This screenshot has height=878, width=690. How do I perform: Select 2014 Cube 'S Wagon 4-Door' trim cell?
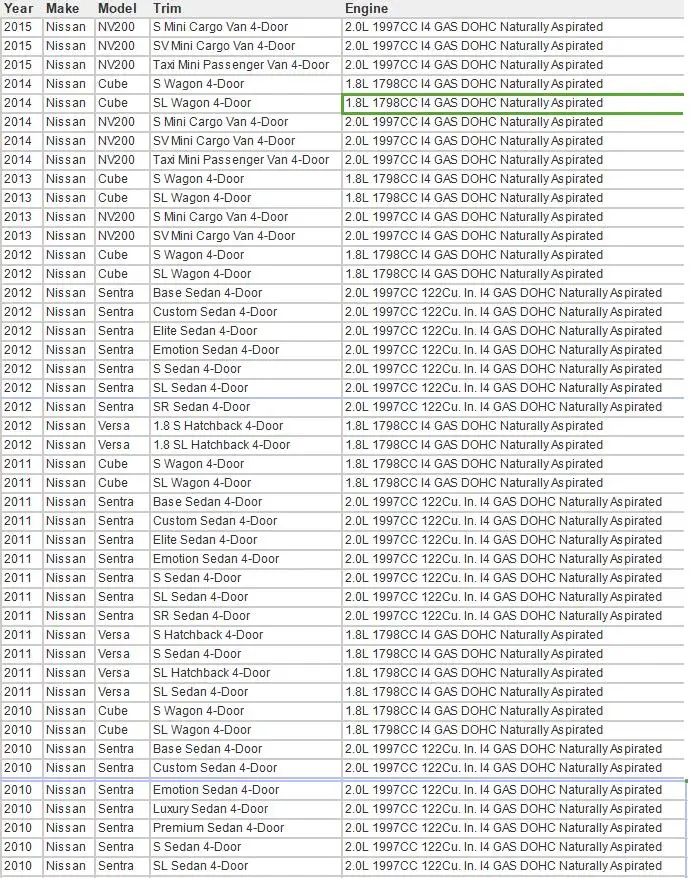pos(246,84)
